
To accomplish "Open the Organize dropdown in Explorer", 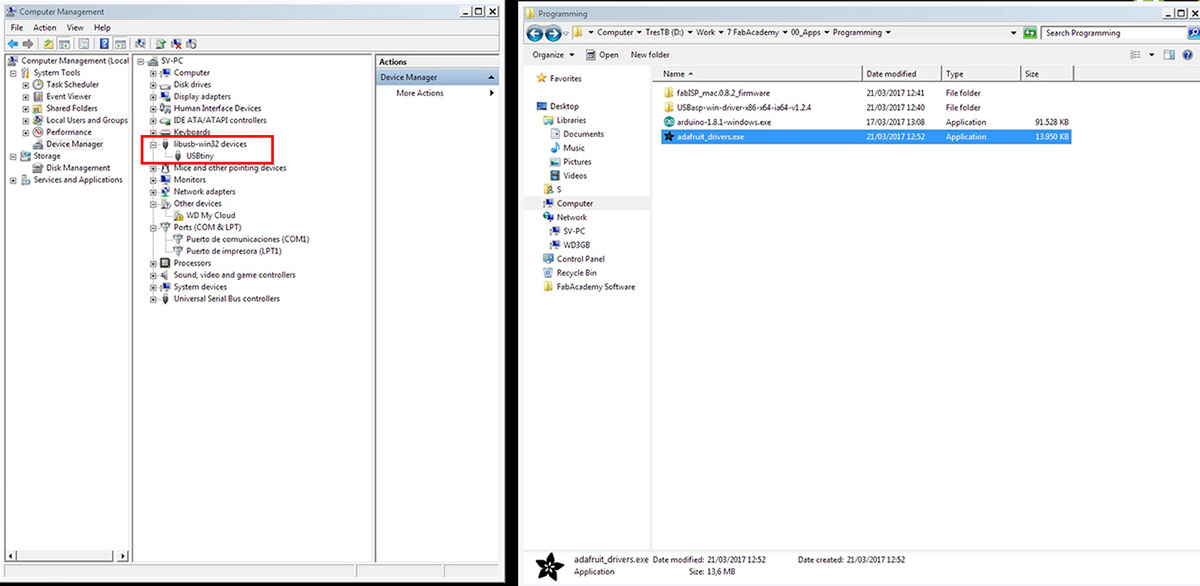I will coord(554,55).
